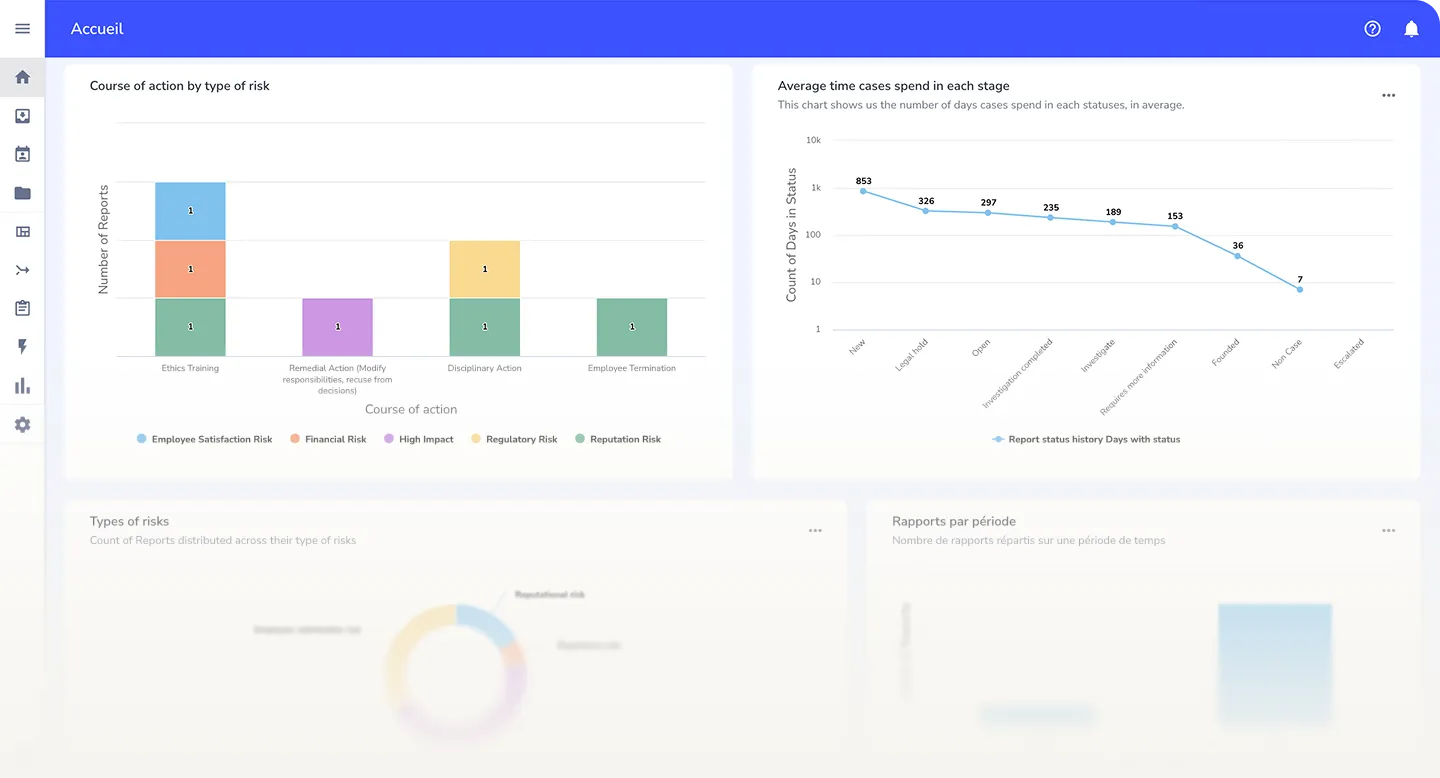Toggle High Impact legend item
This screenshot has width=1440, height=778.
click(x=419, y=439)
